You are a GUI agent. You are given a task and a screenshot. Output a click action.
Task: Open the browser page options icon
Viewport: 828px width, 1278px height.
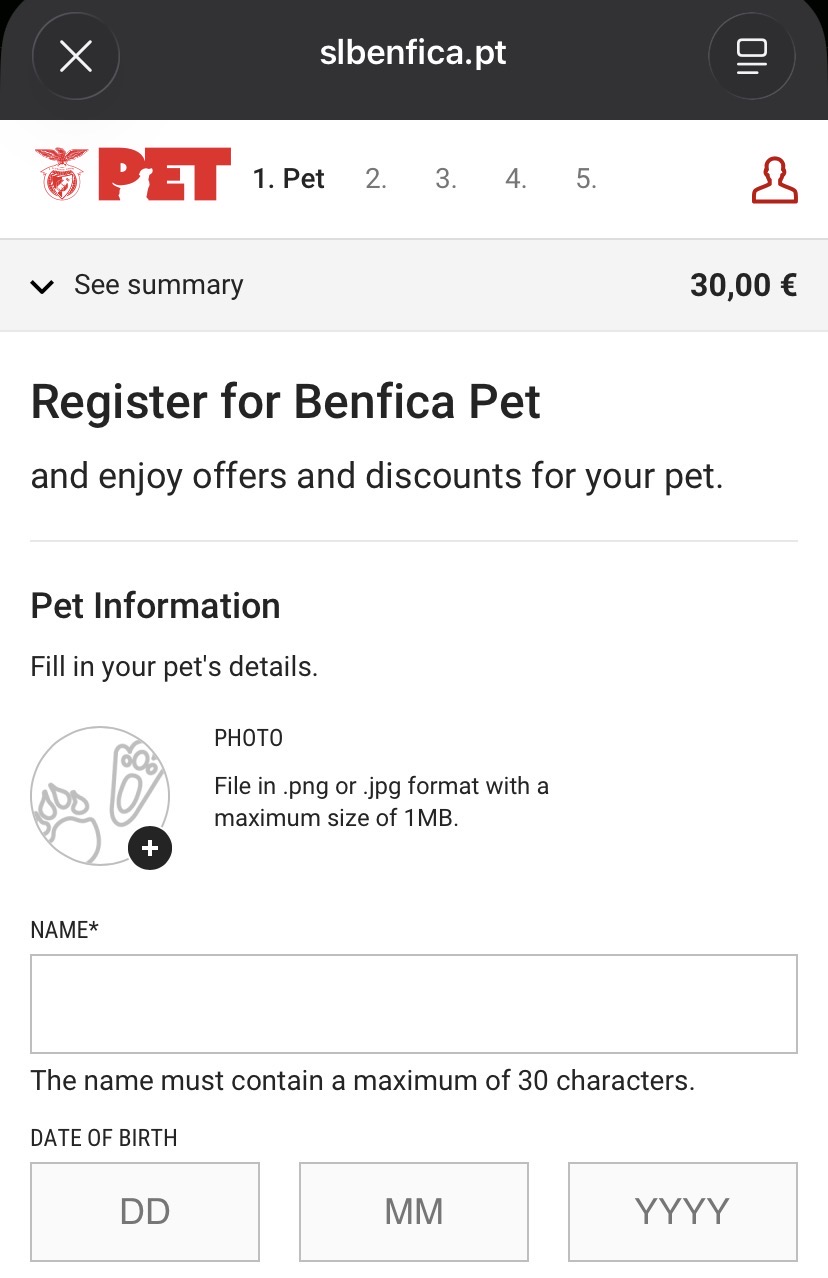pos(751,57)
